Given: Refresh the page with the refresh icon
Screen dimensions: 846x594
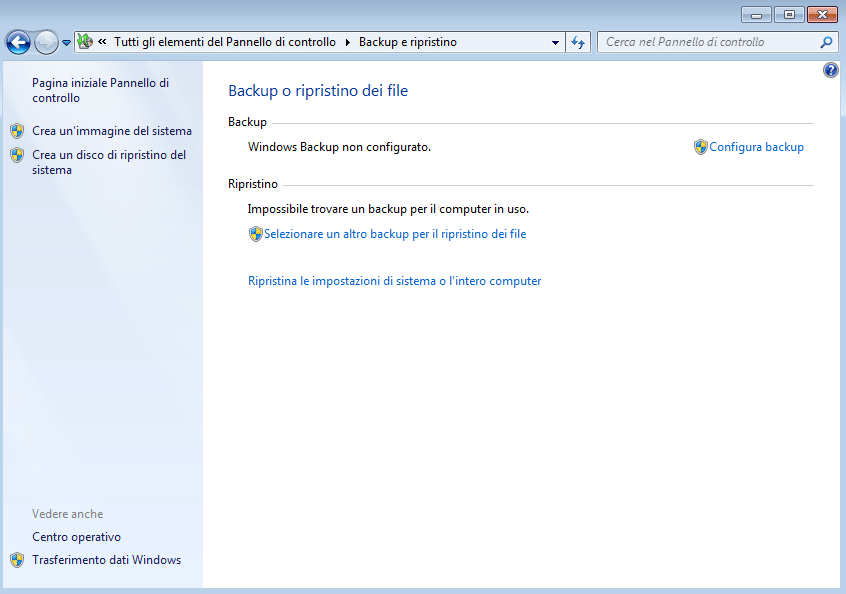Looking at the screenshot, I should coord(578,42).
